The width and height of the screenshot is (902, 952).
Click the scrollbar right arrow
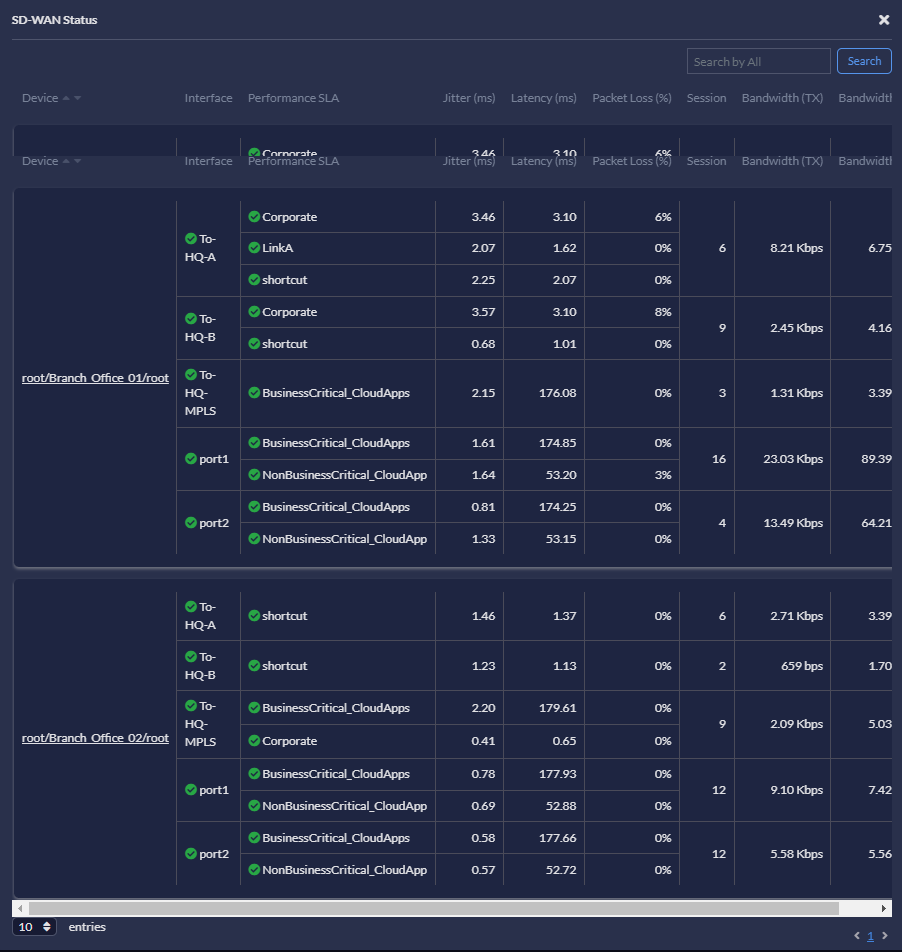(x=883, y=908)
